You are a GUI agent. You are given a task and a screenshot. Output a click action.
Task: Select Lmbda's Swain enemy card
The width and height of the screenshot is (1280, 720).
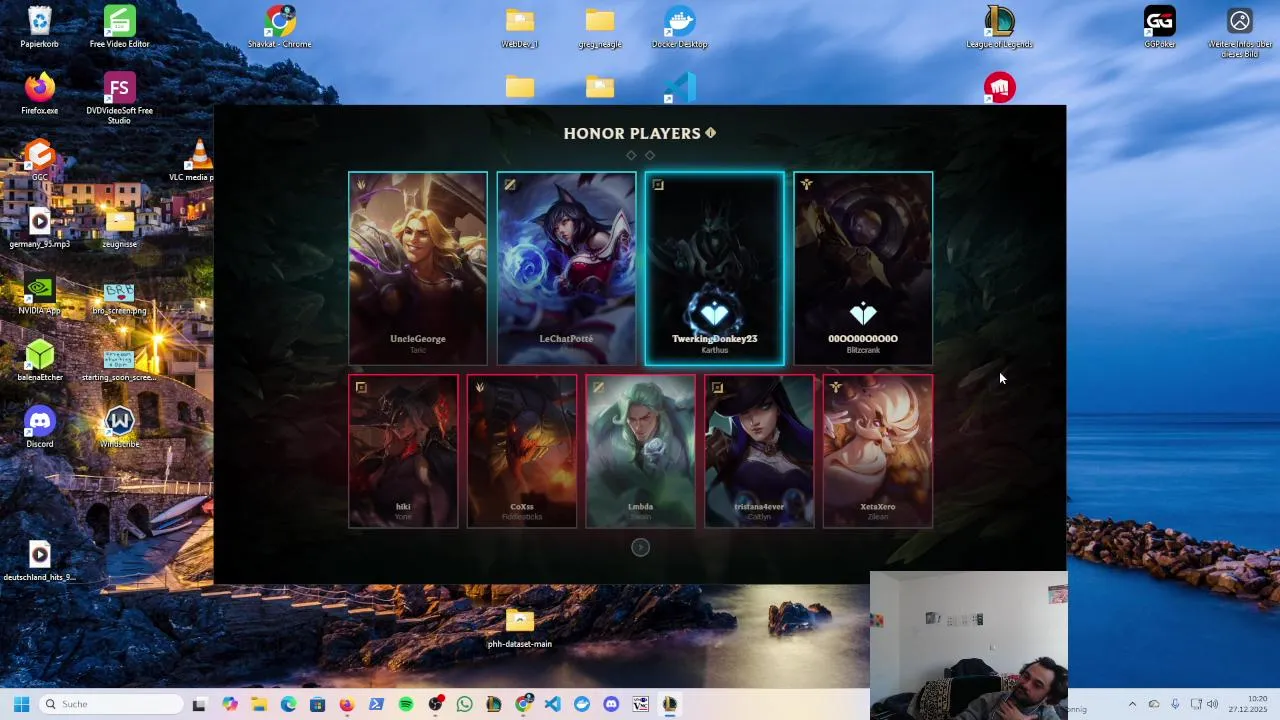click(x=640, y=451)
